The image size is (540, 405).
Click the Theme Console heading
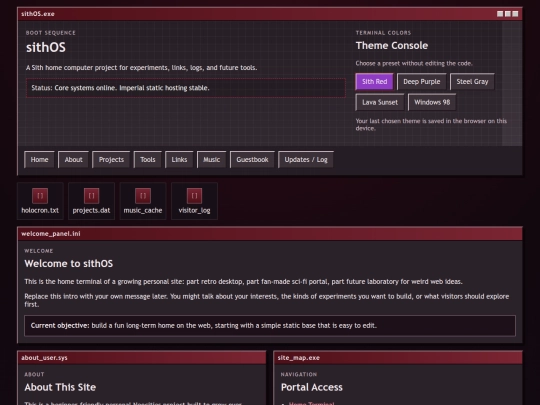pyautogui.click(x=392, y=45)
